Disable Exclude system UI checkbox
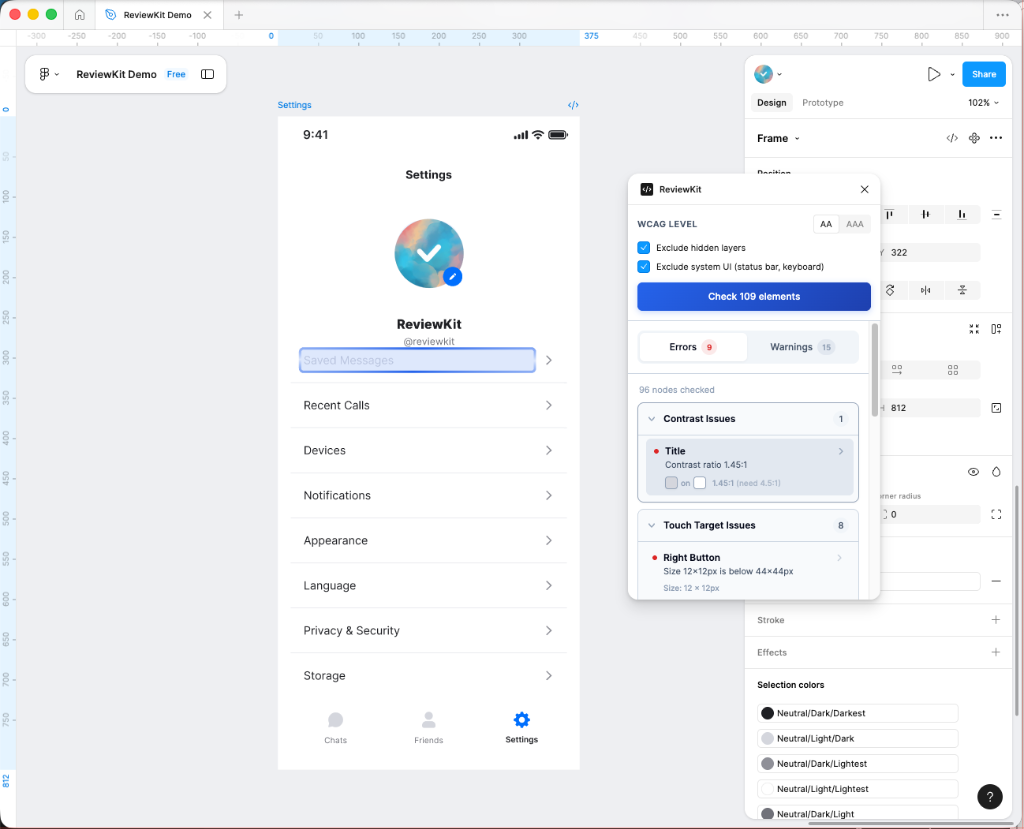 pos(643,267)
